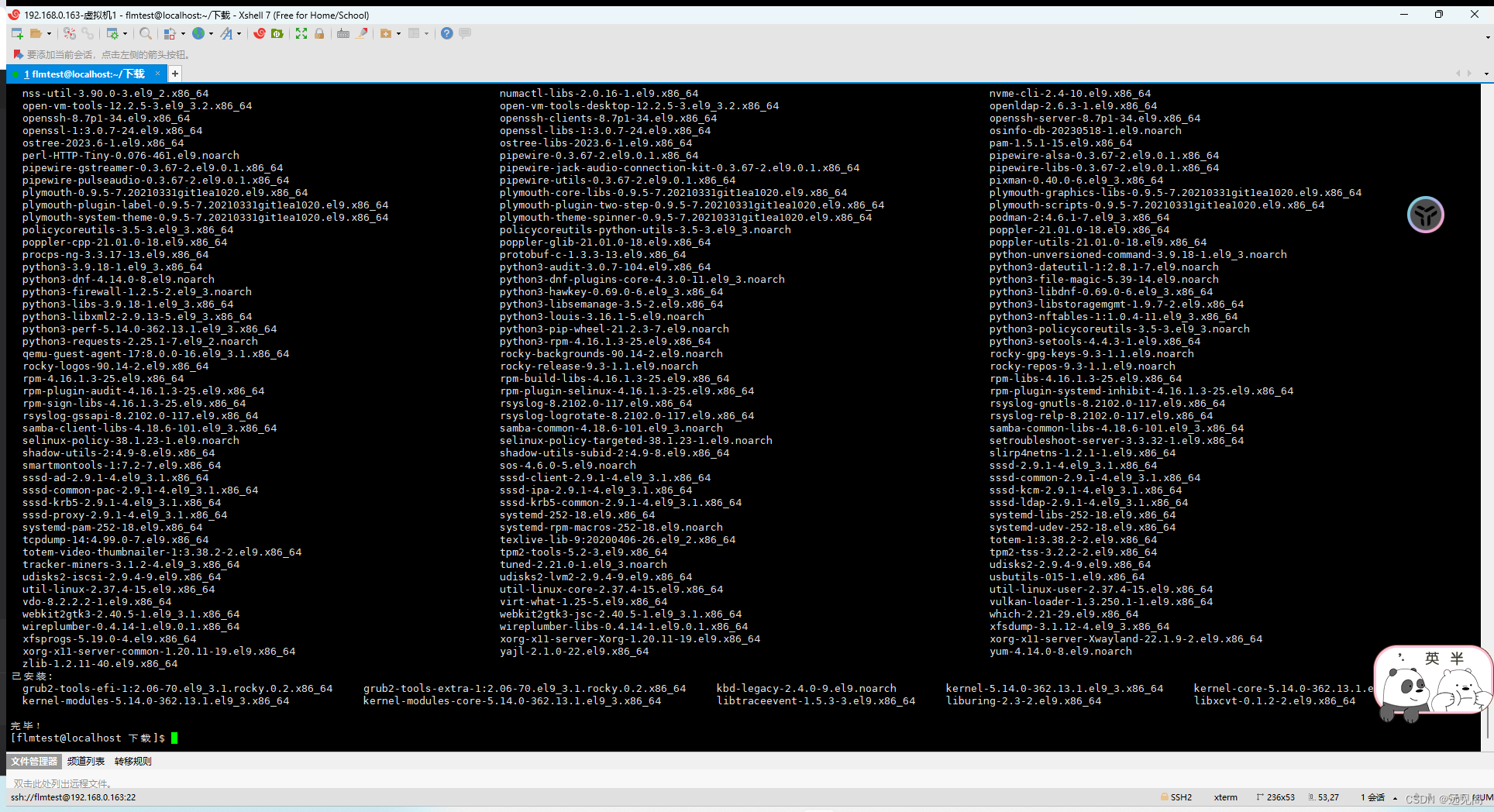Viewport: 1494px width, 812px height.
Task: Launch Xftp file transfer from the toolbar
Action: [x=276, y=33]
